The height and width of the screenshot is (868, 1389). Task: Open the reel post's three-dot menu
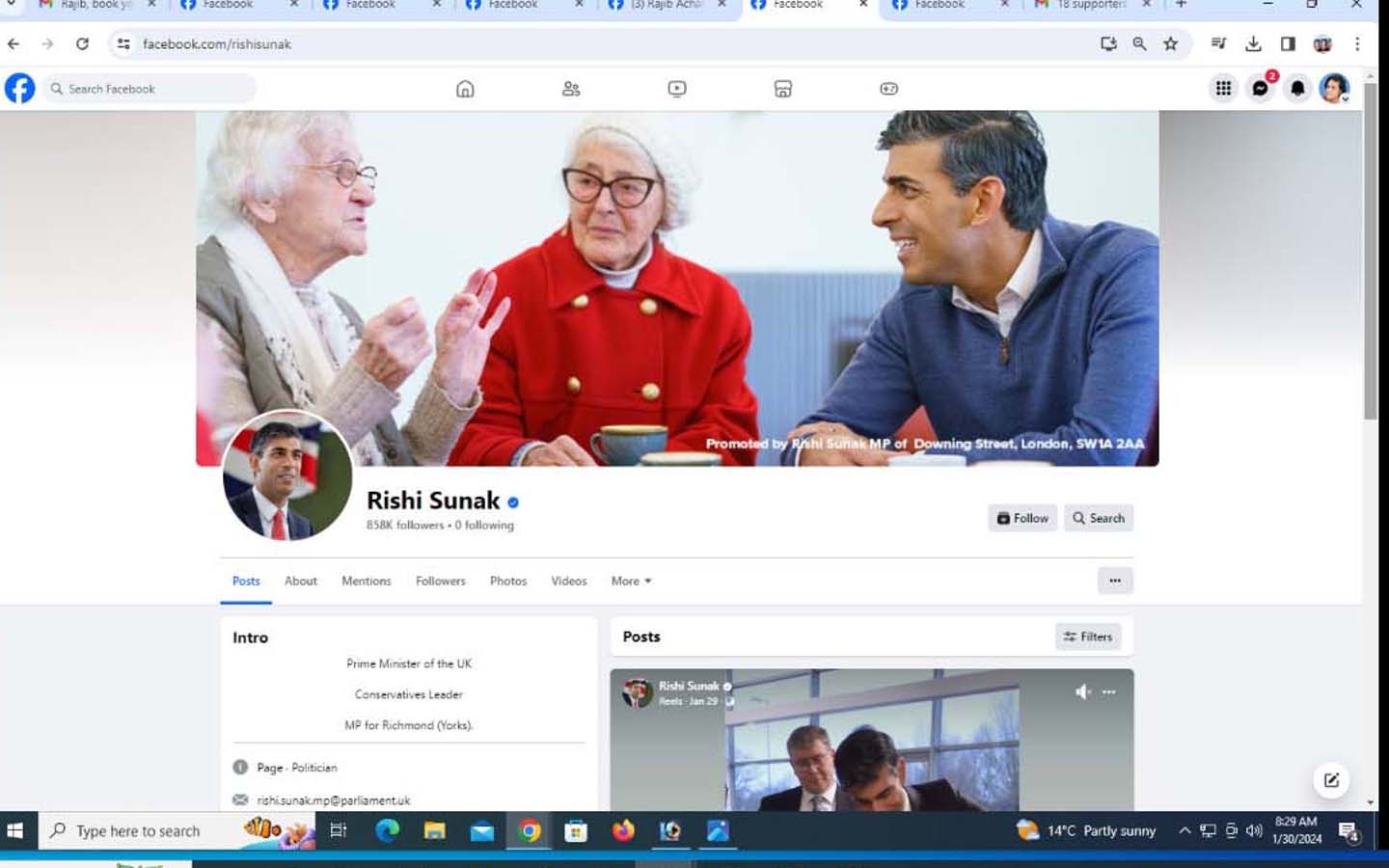click(1109, 692)
